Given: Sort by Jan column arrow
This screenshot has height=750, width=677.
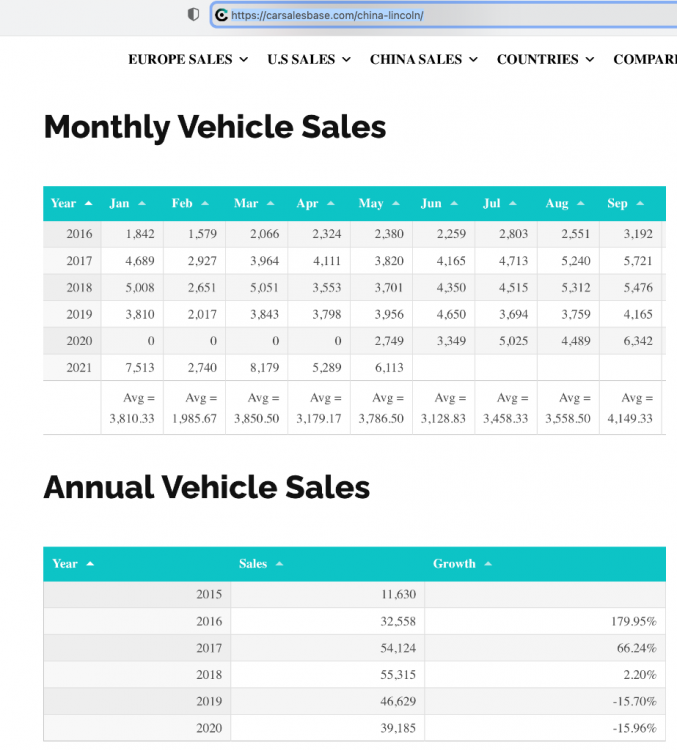Looking at the screenshot, I should point(142,203).
